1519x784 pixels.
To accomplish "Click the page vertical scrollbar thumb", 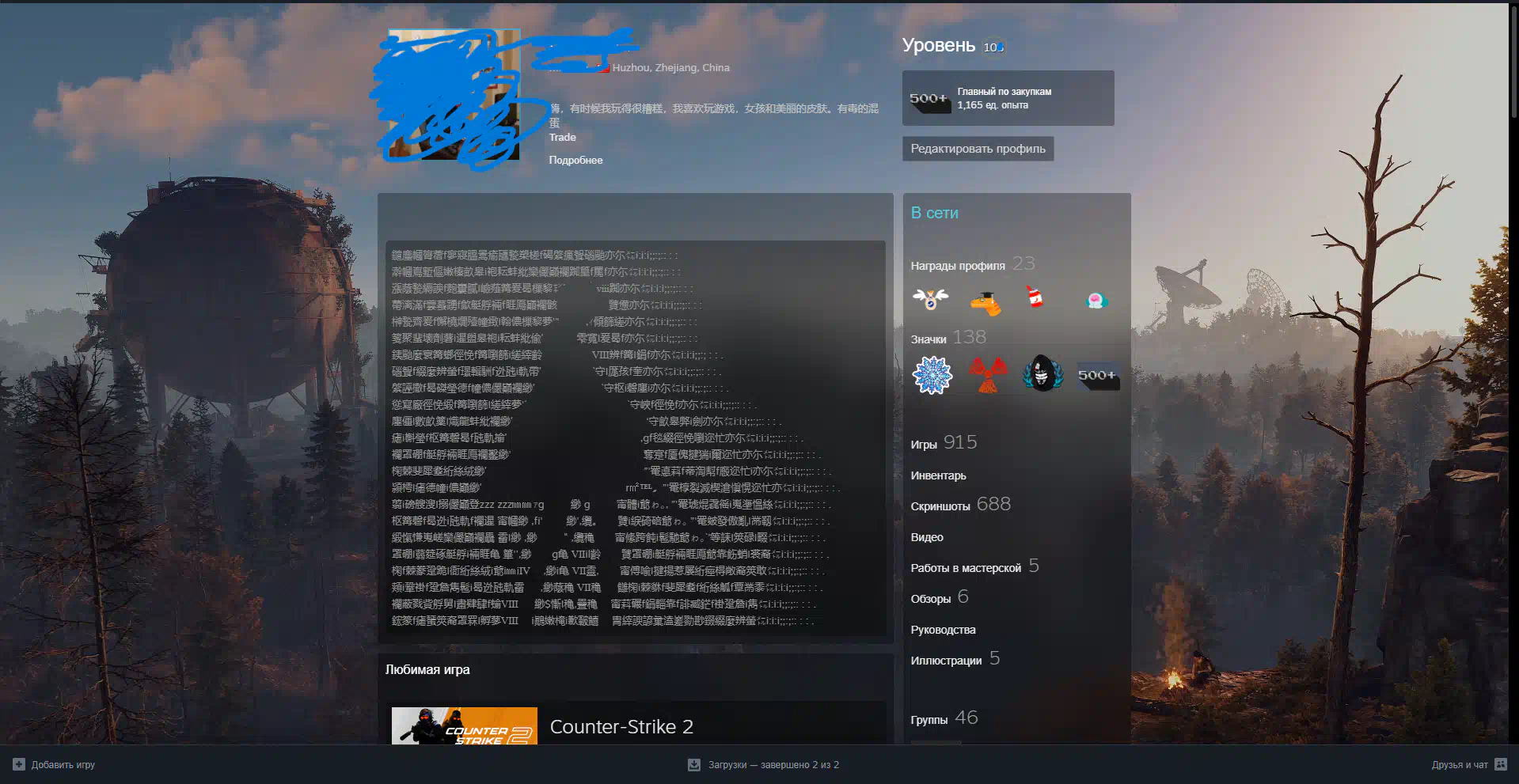I will pos(1513,62).
